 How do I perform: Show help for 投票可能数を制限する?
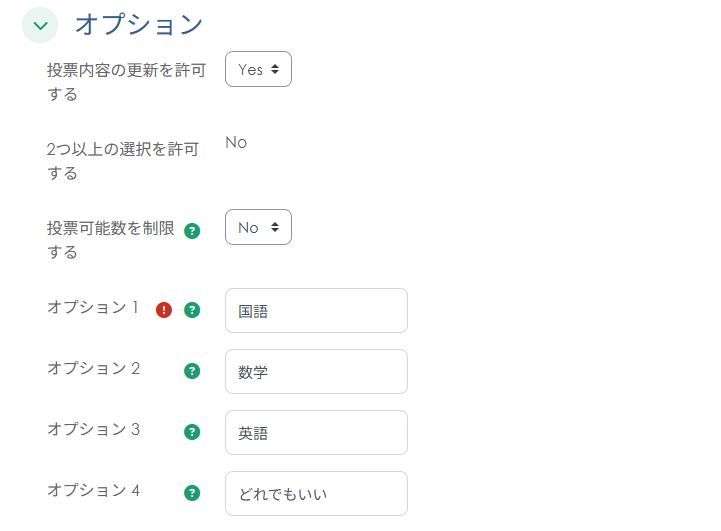coord(192,231)
